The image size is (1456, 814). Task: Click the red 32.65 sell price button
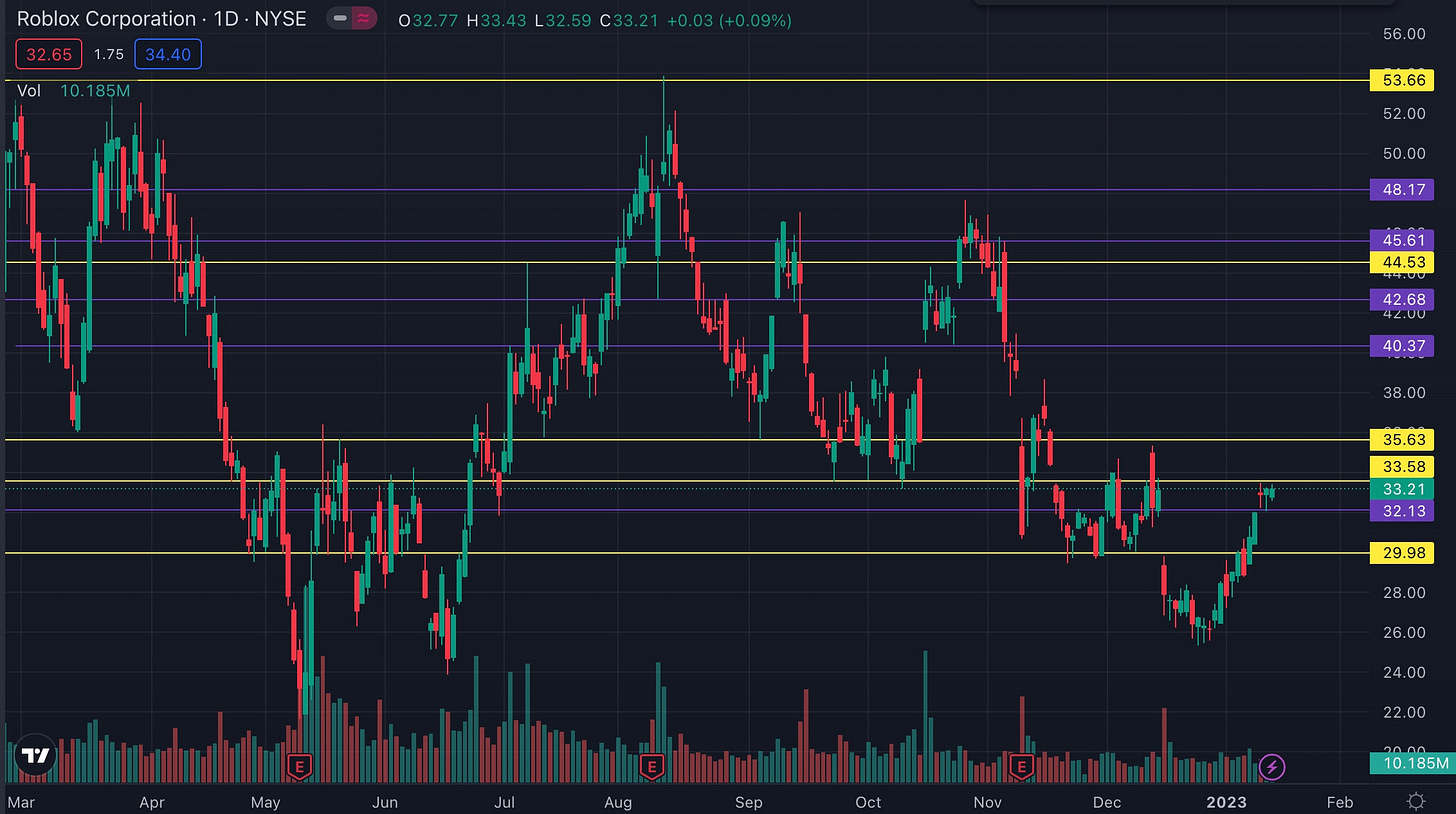[x=47, y=54]
